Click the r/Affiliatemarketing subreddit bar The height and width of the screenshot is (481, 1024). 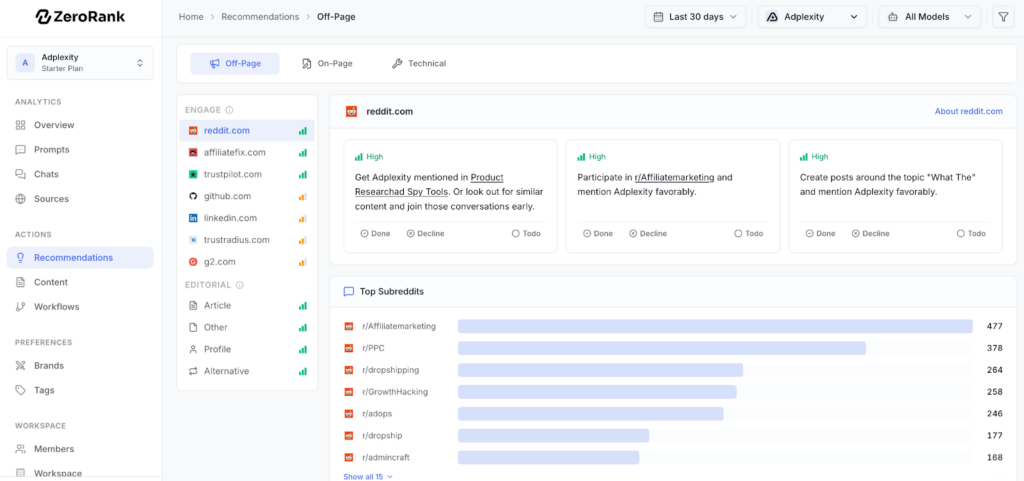[714, 326]
